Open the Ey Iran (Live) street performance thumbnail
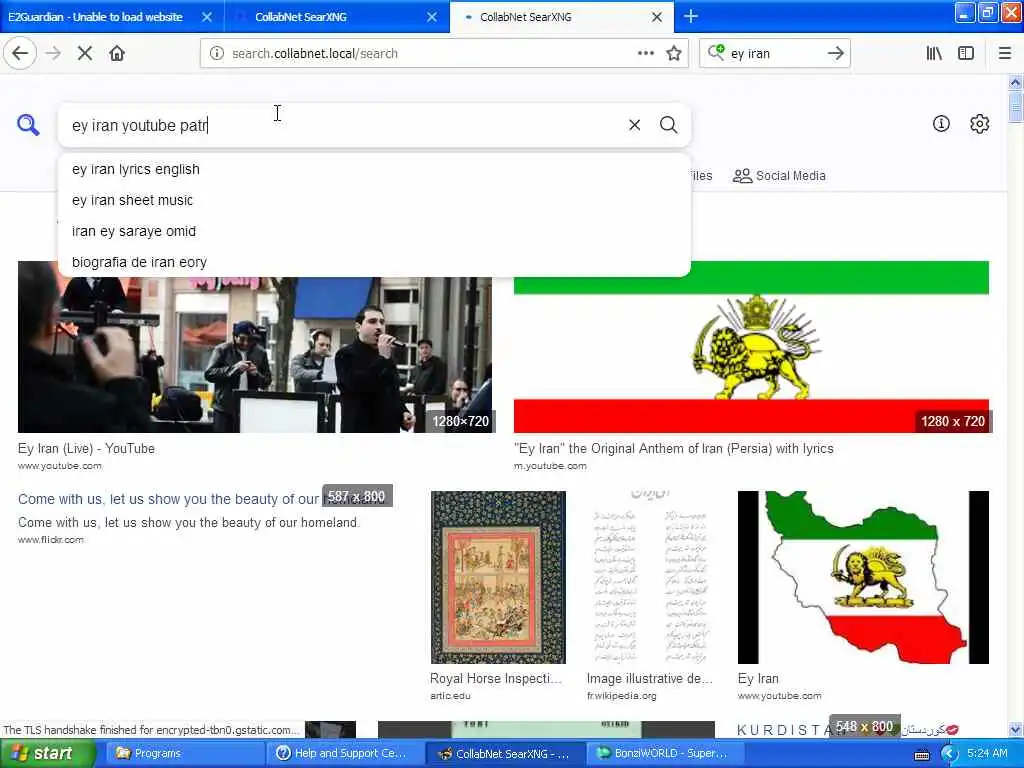1024x768 pixels. tap(256, 355)
